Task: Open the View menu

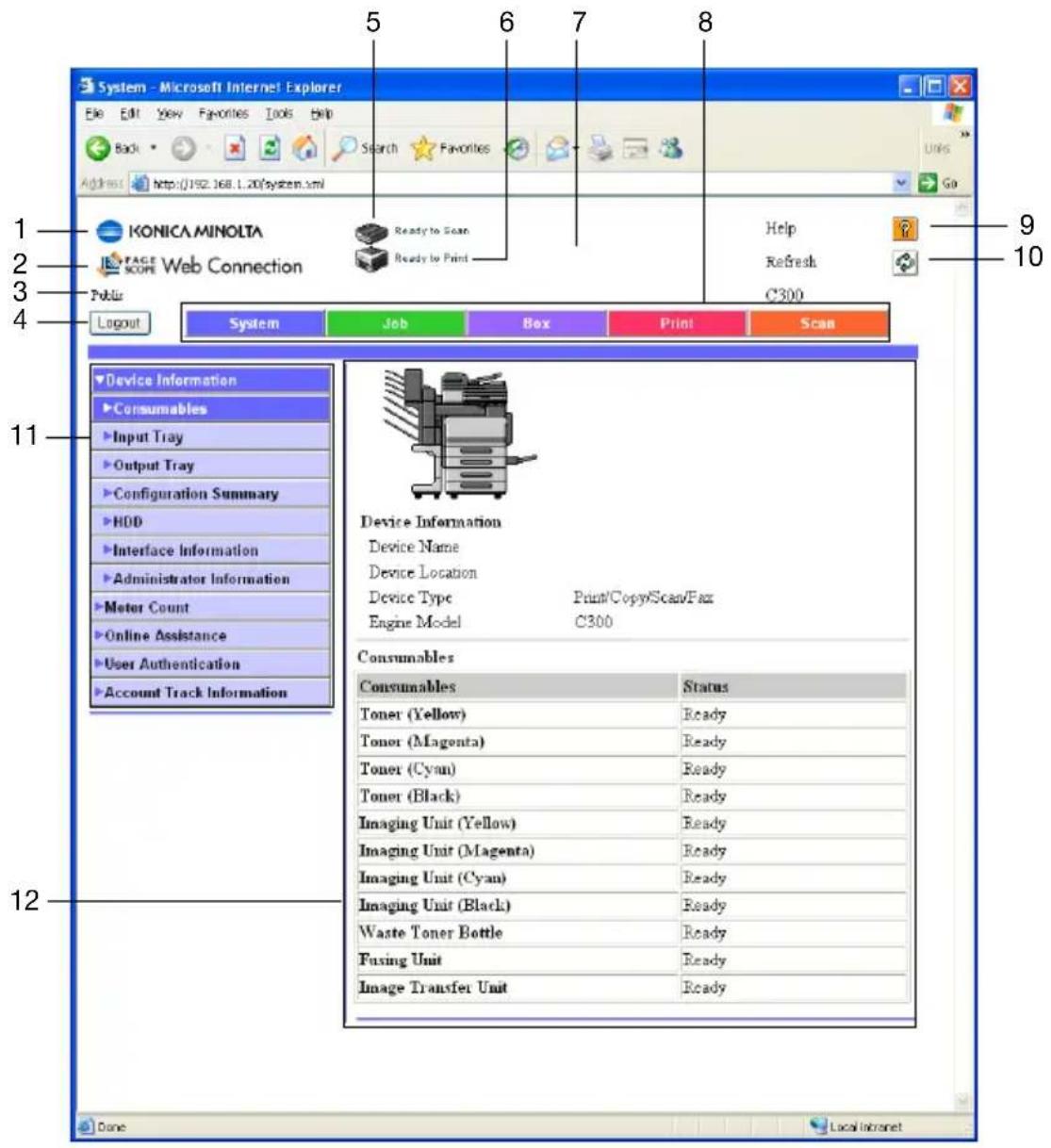Action: [x=170, y=114]
